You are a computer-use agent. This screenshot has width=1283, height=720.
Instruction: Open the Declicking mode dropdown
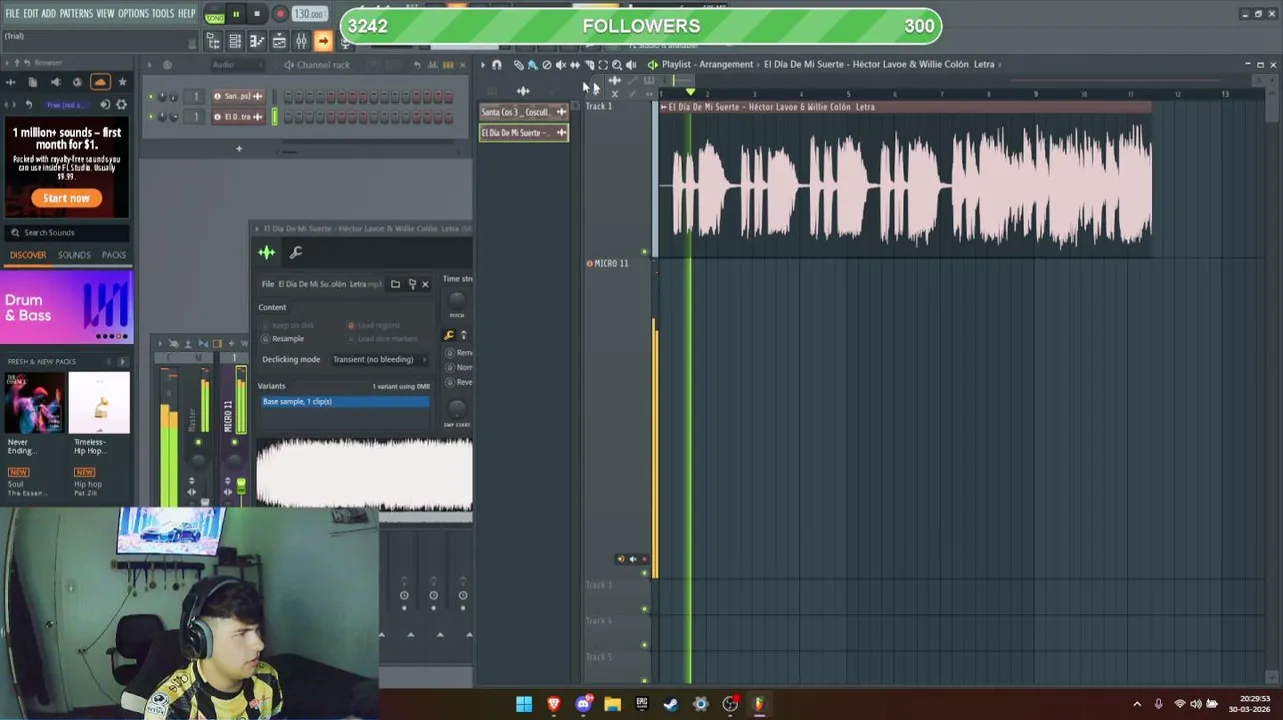pos(379,360)
